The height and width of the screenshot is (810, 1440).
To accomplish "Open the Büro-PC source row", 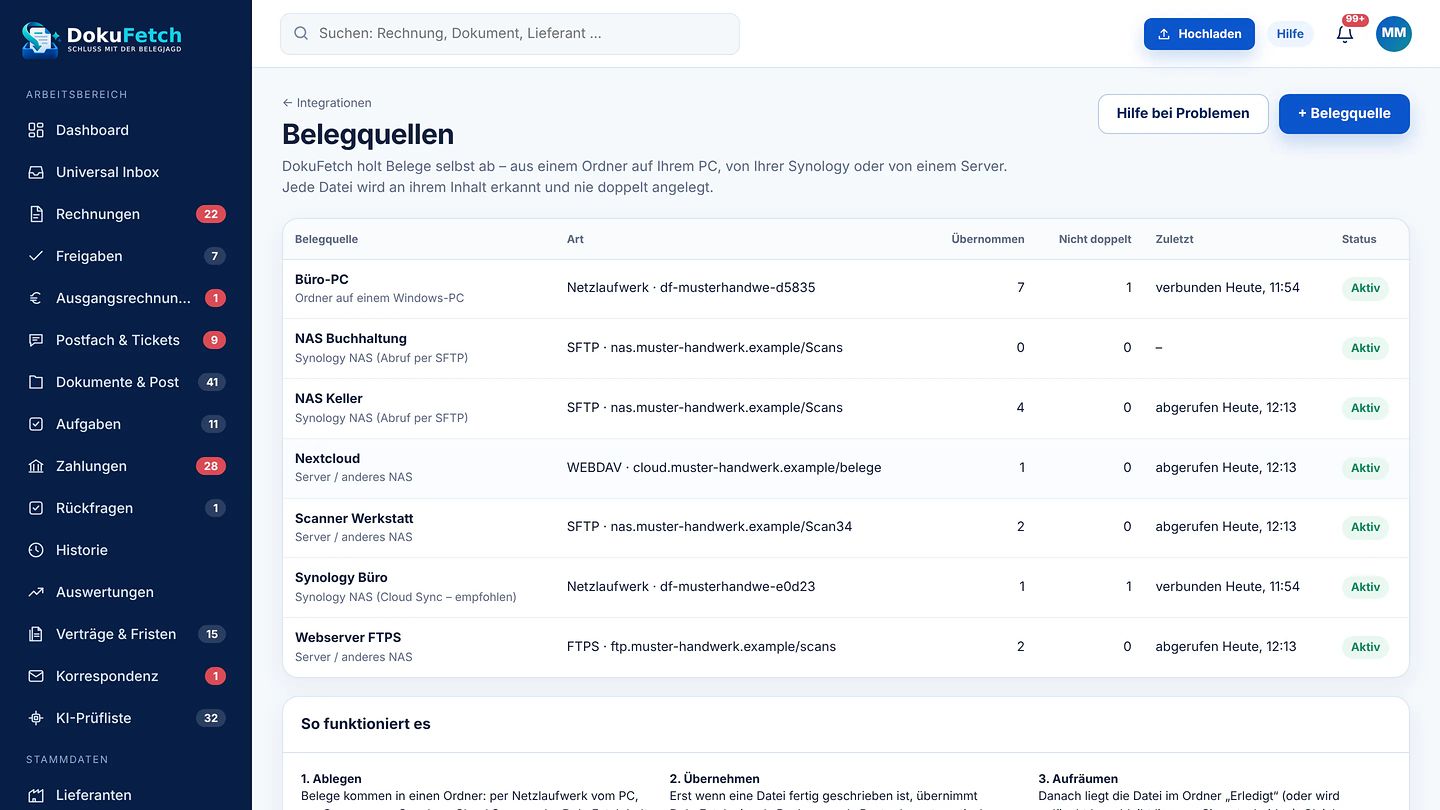I will 846,289.
